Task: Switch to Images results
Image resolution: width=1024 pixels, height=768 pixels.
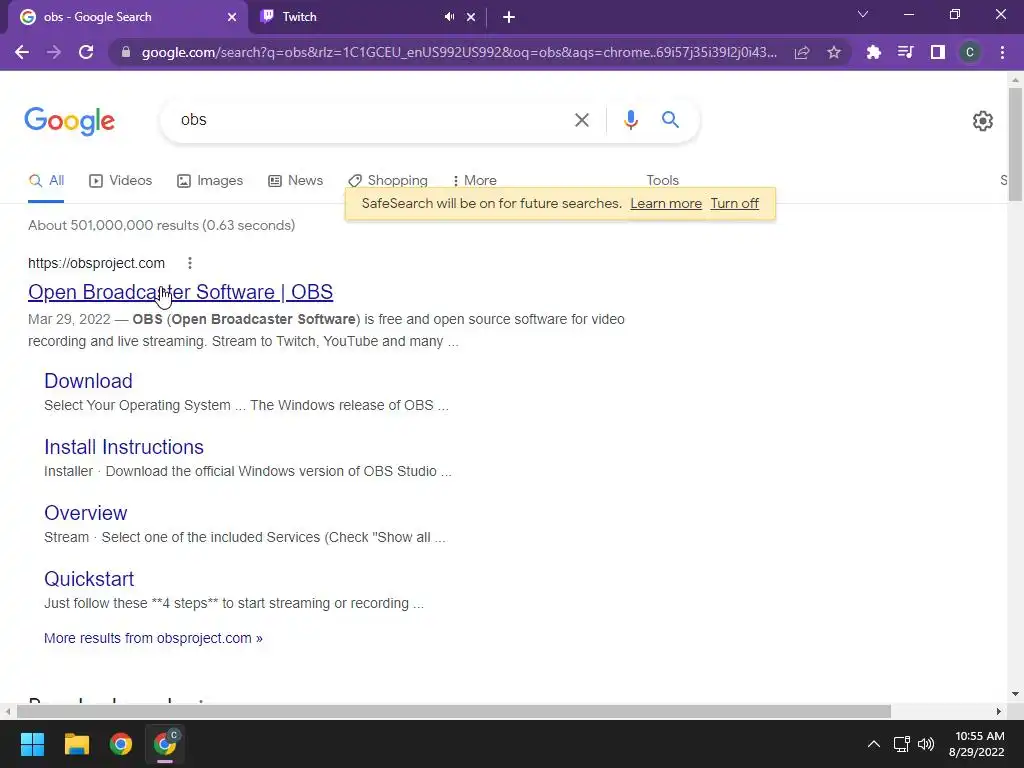Action: pyautogui.click(x=210, y=180)
